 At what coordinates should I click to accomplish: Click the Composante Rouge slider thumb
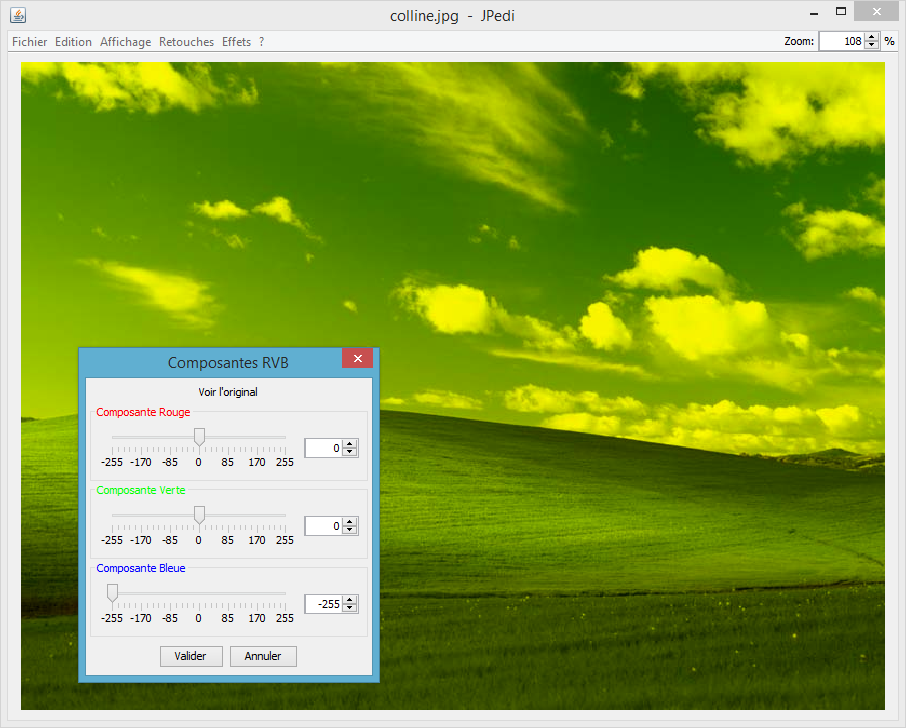point(199,437)
